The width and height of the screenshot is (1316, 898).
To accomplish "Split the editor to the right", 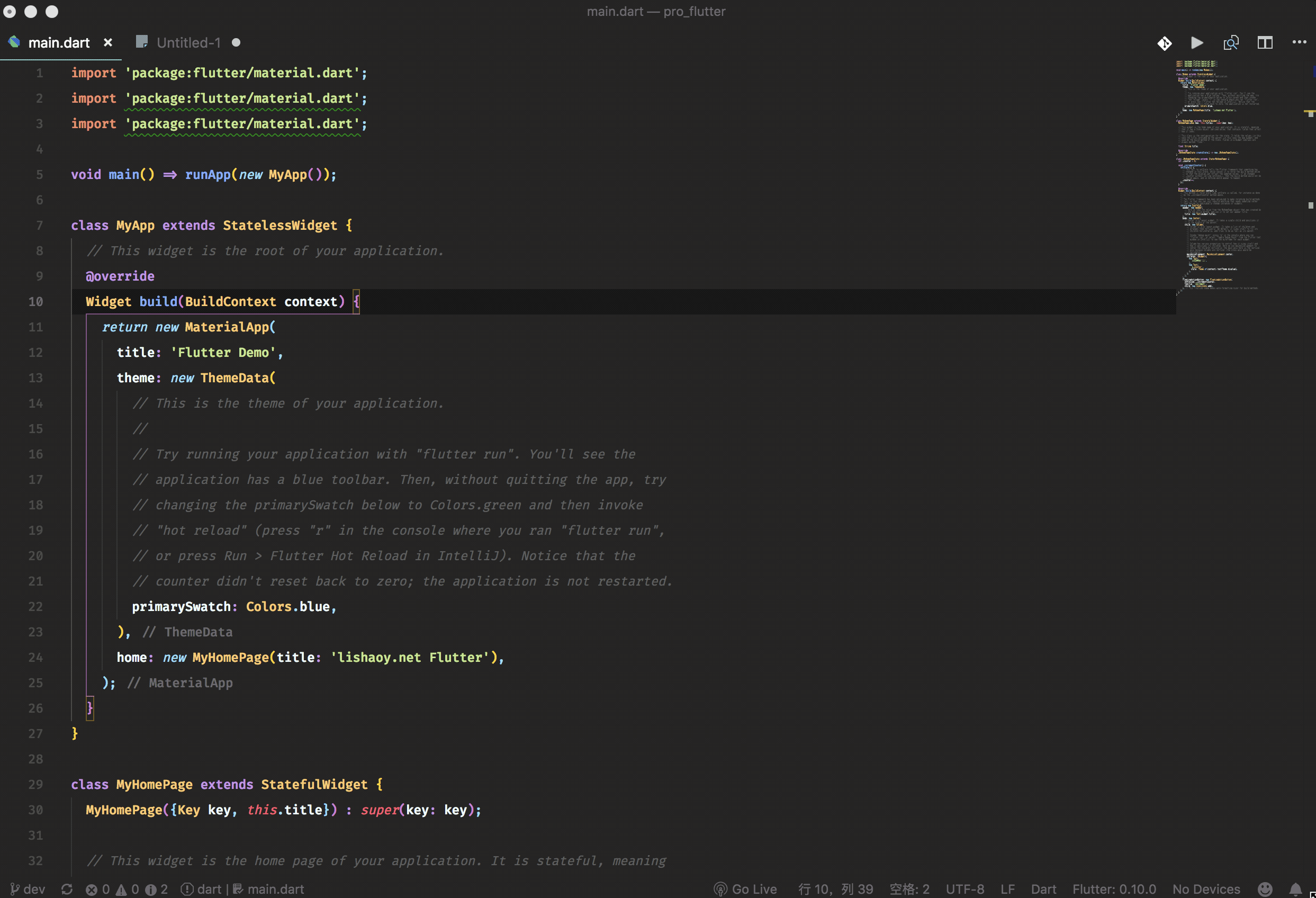I will click(x=1265, y=43).
